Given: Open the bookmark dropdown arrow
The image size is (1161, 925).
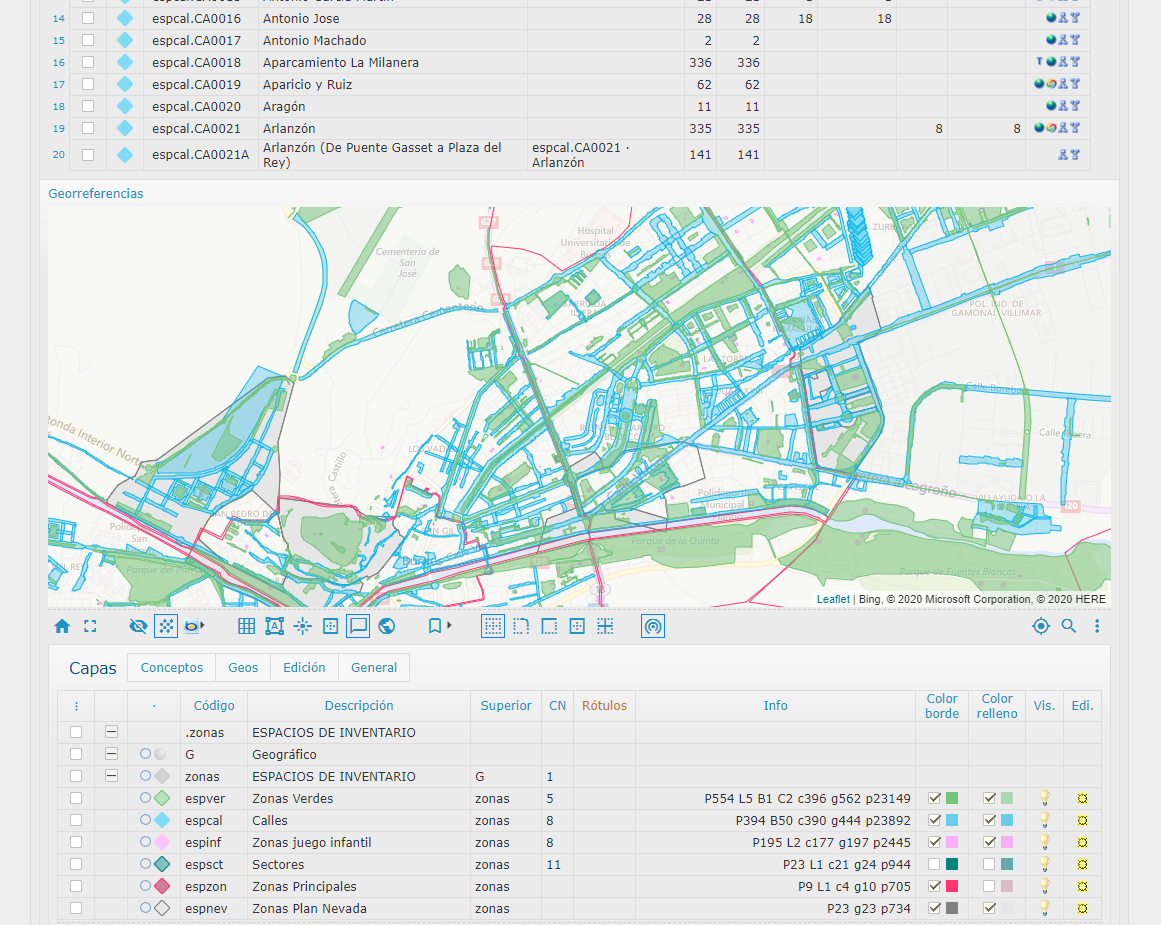Looking at the screenshot, I should click(x=449, y=626).
